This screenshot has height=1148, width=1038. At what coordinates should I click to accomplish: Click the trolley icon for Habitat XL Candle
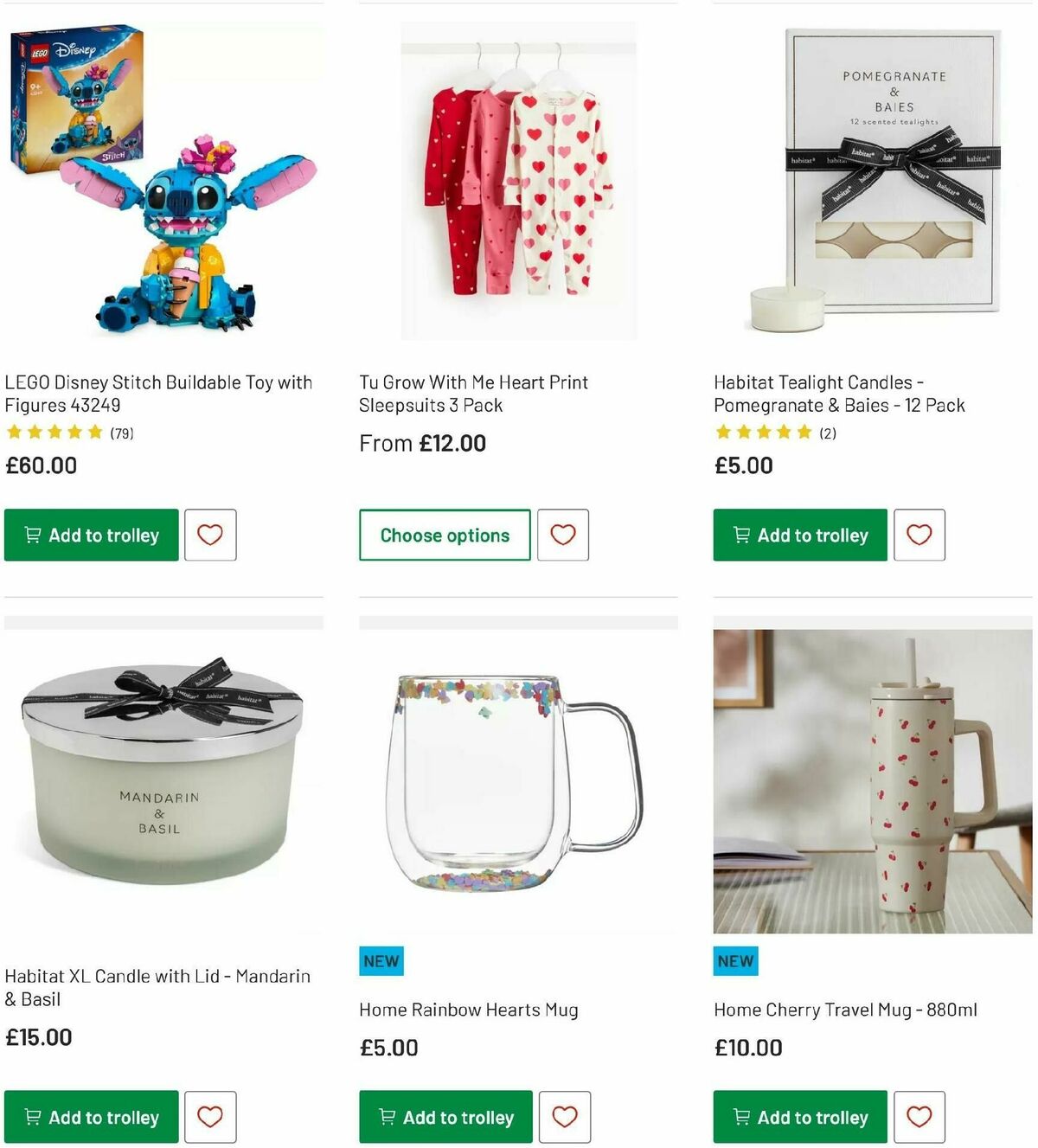[32, 1117]
